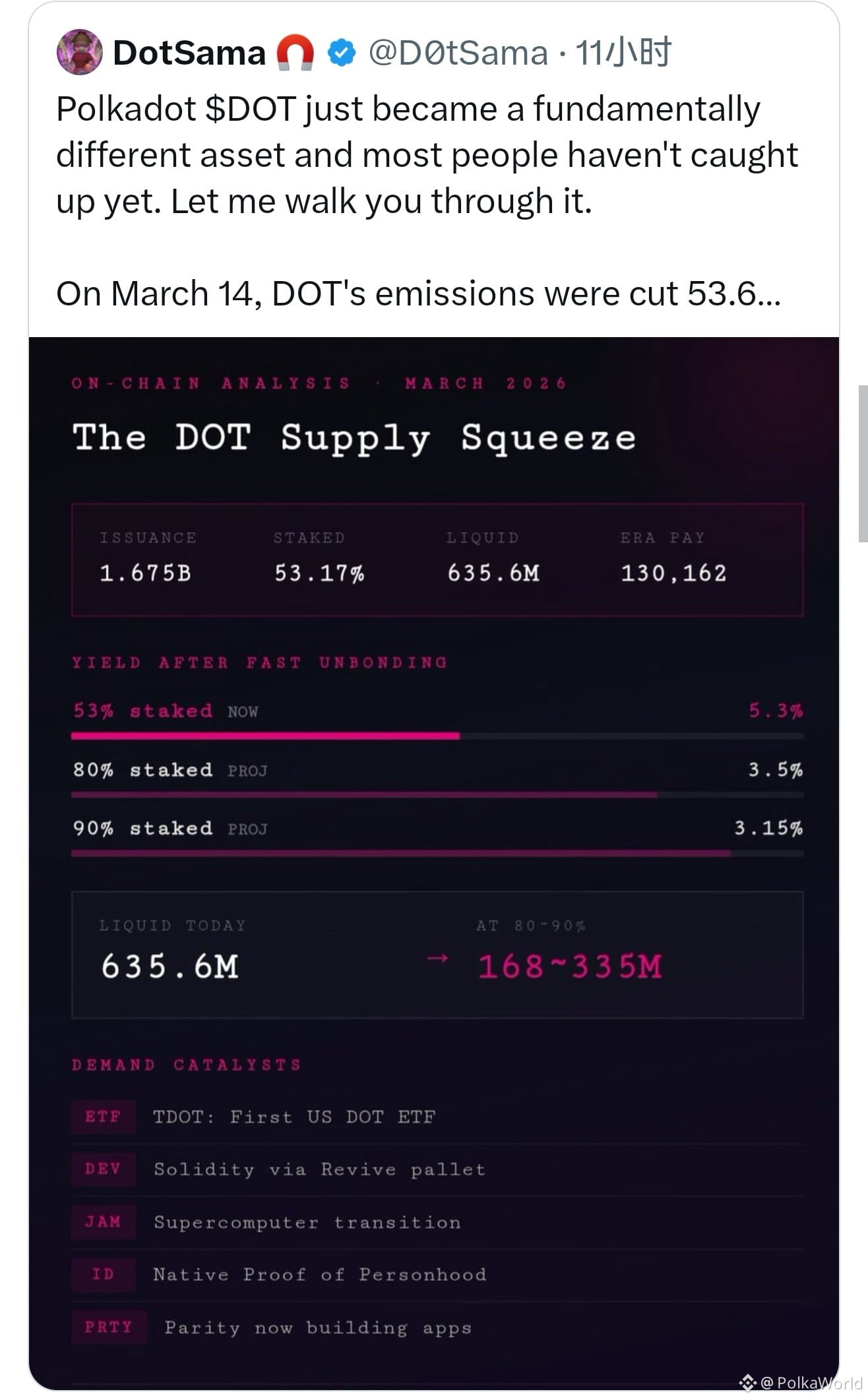Select the ID tag label

point(104,1274)
